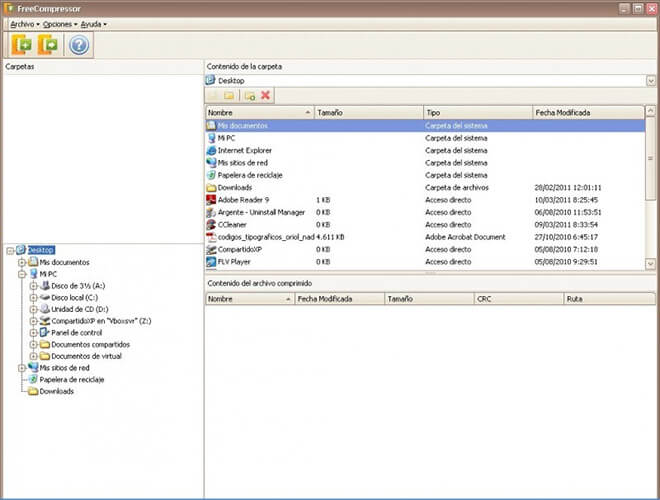Click the CompartidoXP shortcut icon in list

click(x=211, y=250)
